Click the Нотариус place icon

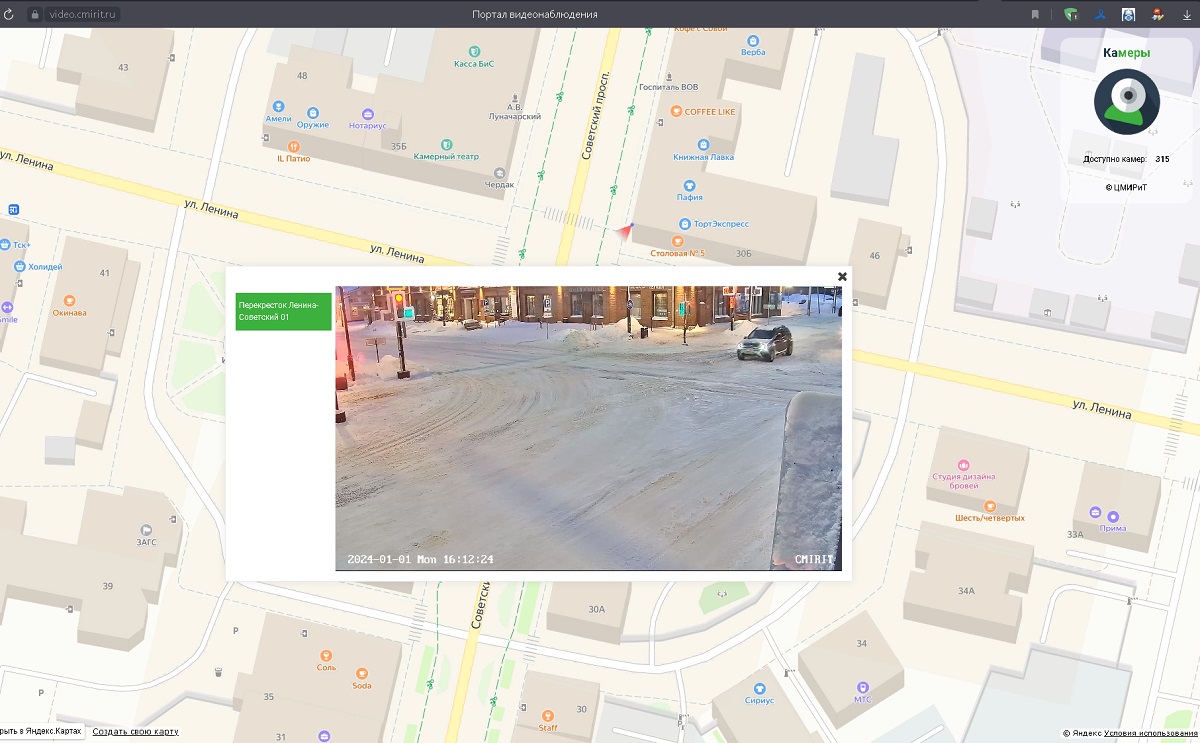coord(367,114)
